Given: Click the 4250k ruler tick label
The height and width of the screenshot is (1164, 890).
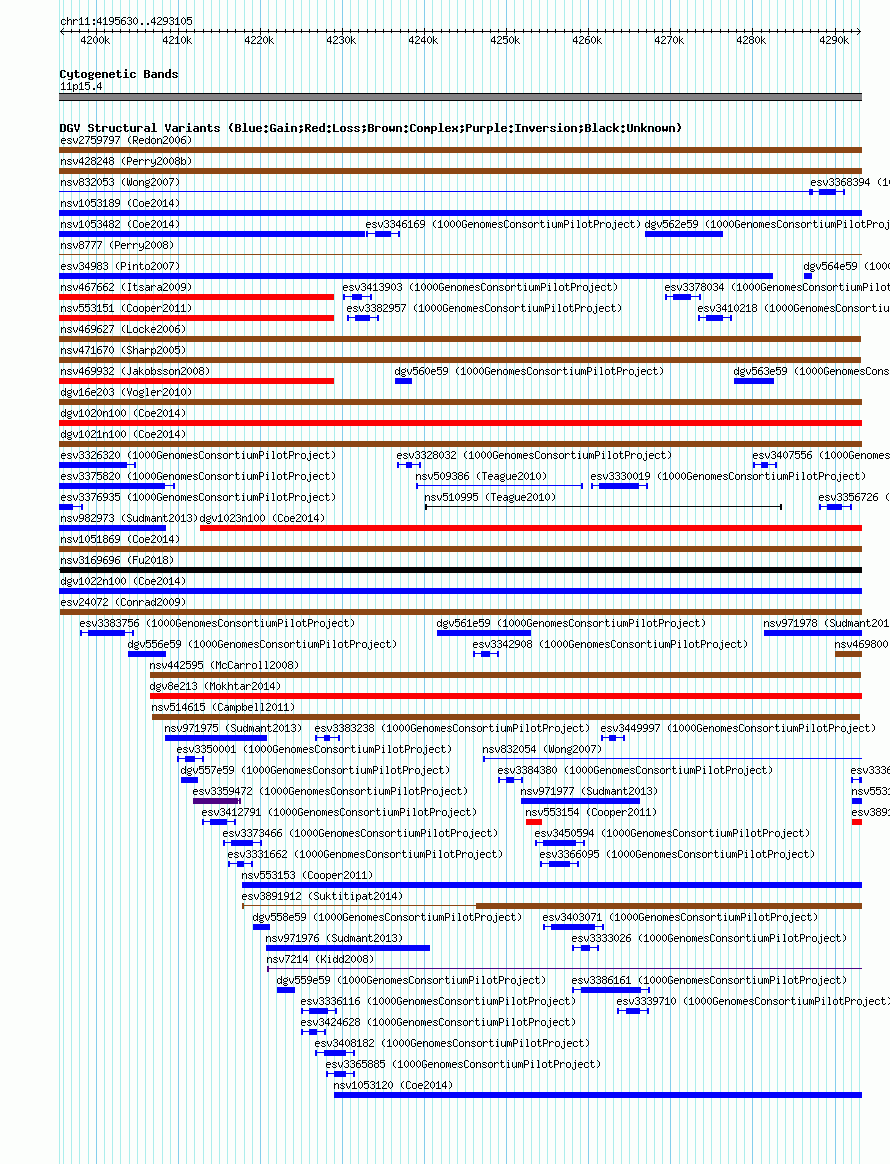Looking at the screenshot, I should click(505, 40).
